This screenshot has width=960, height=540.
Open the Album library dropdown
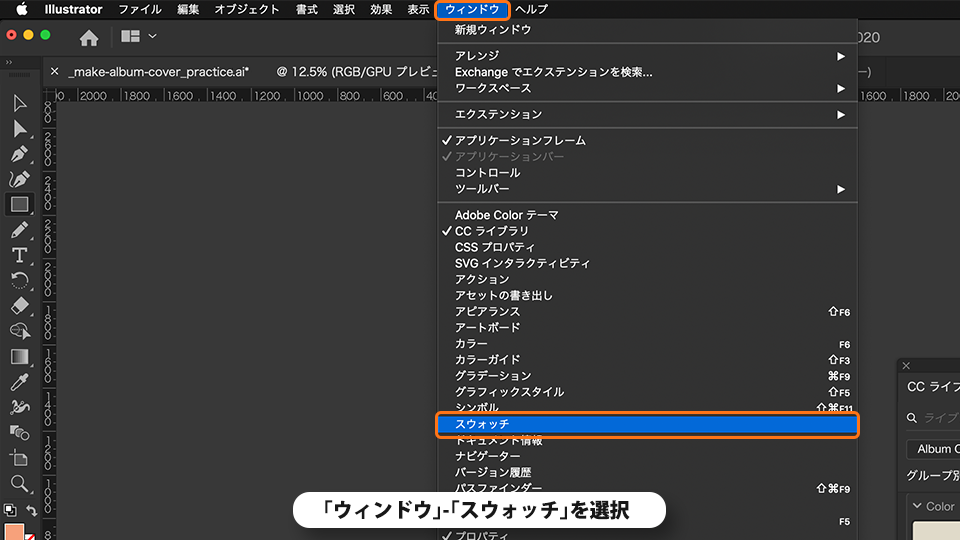click(x=933, y=449)
